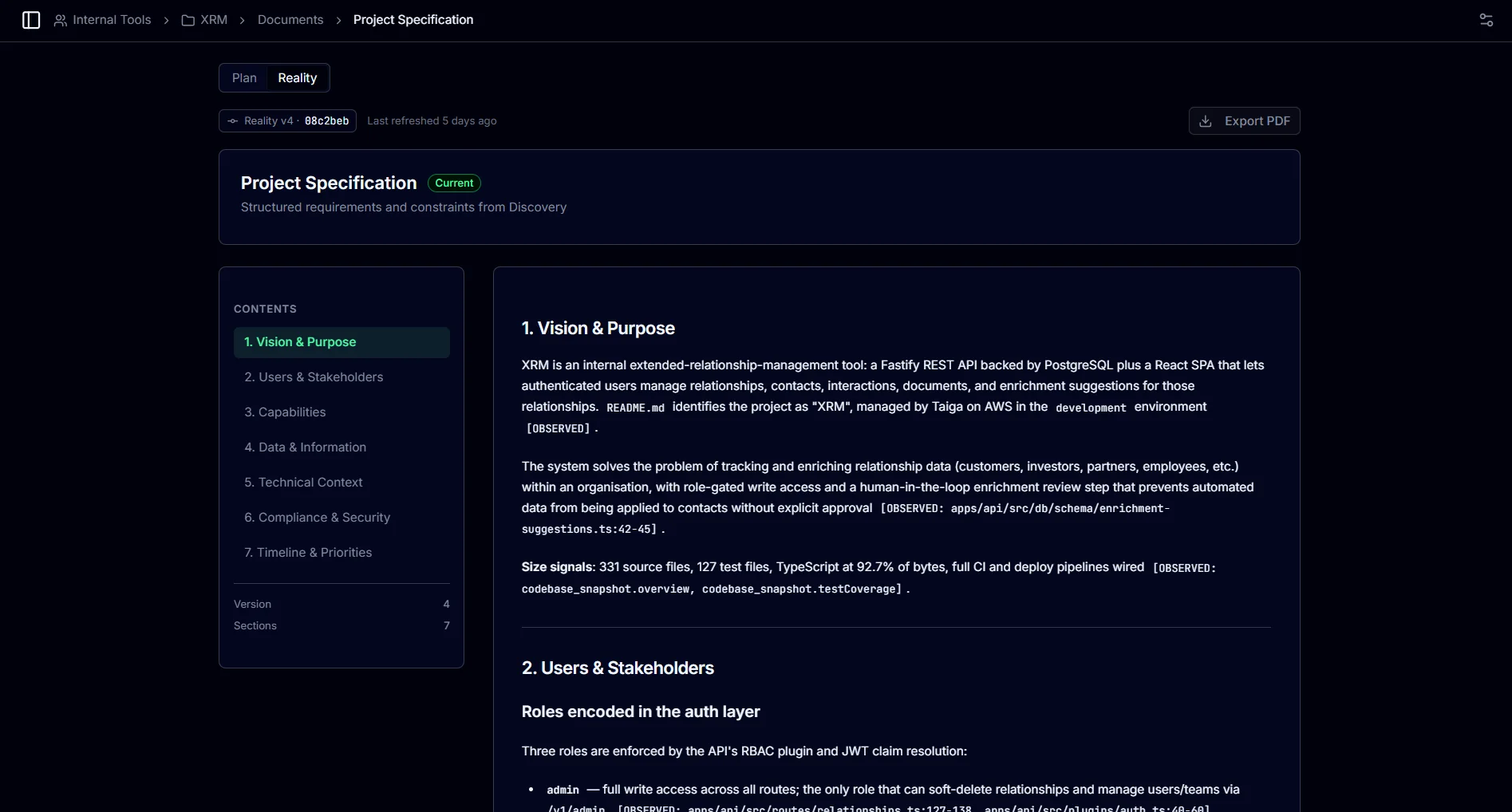The height and width of the screenshot is (812, 1512).
Task: Click the 'admin' role code label
Action: [x=563, y=790]
